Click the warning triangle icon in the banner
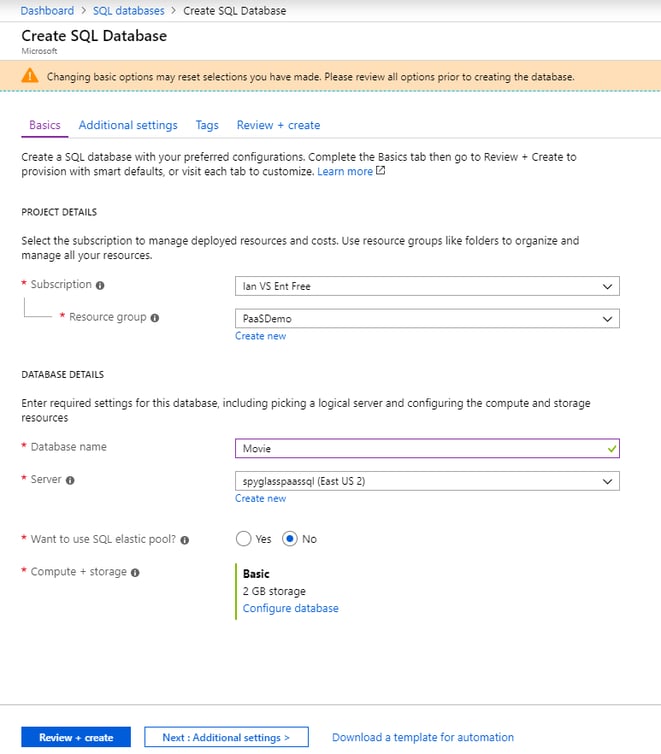Image resolution: width=661 pixels, height=754 pixels. (30, 76)
